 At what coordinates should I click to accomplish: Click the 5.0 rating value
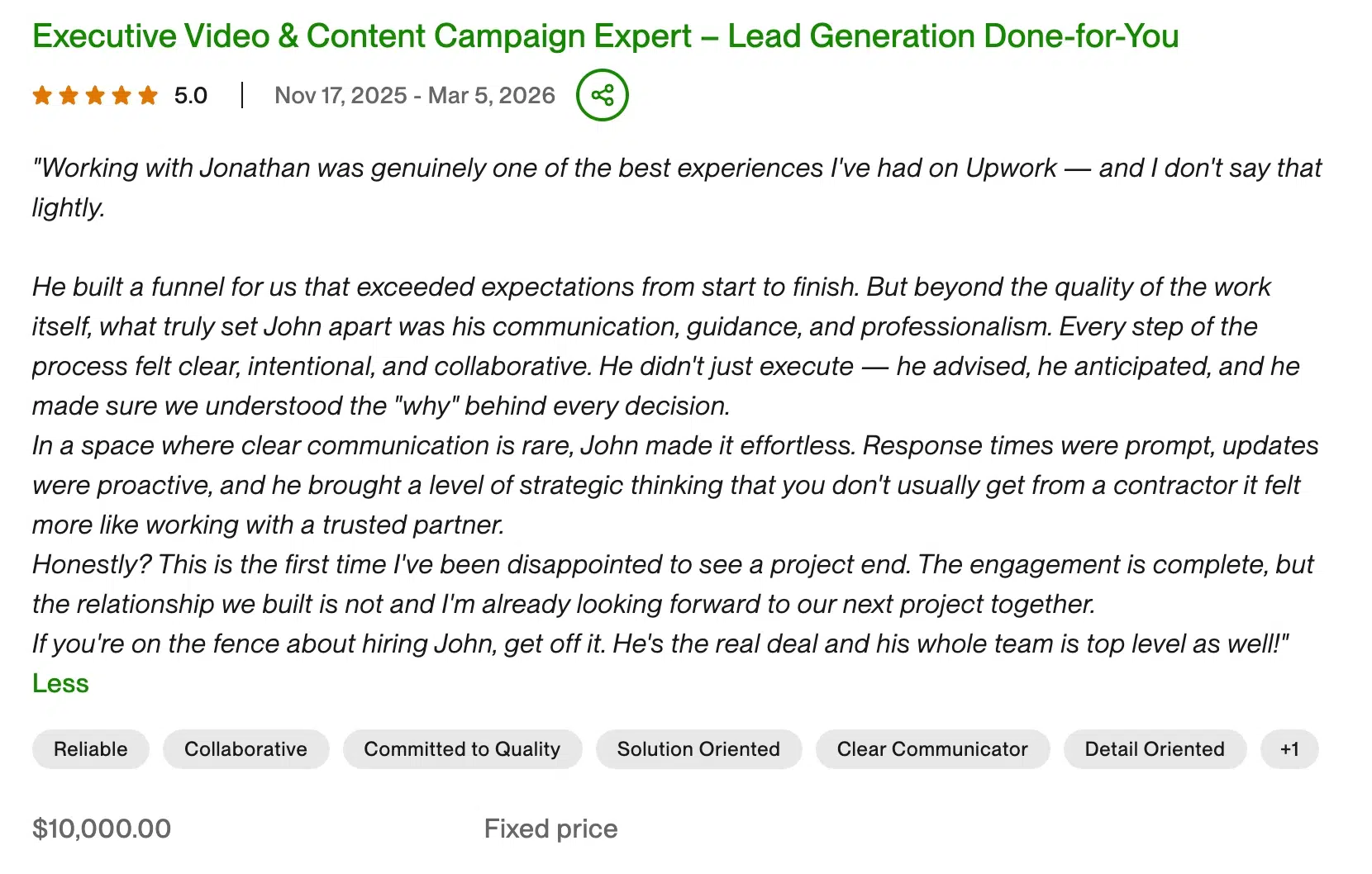pos(189,95)
